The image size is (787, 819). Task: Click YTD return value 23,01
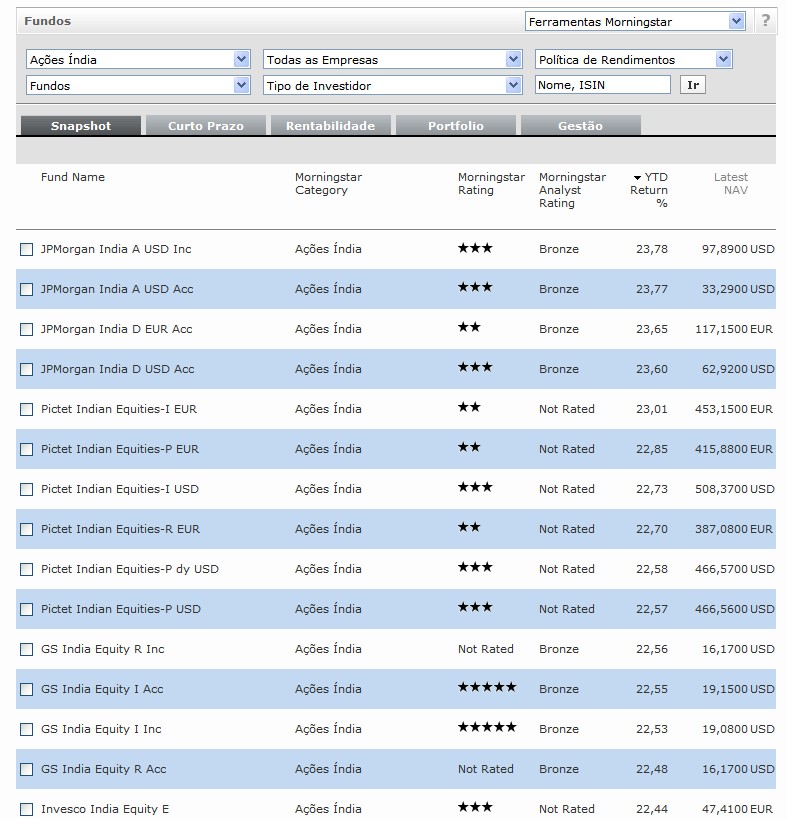point(652,409)
